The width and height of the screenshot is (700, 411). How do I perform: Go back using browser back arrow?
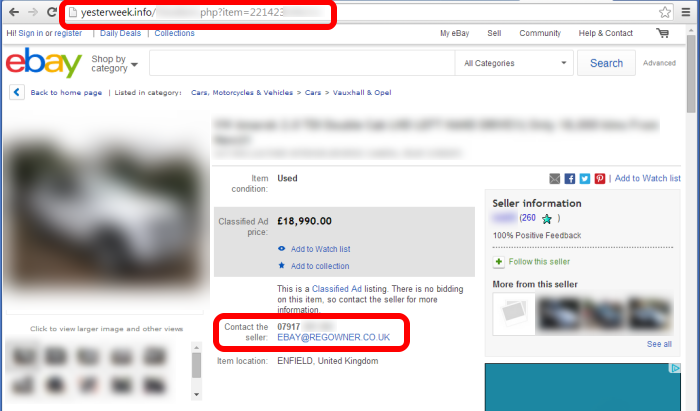[14, 12]
